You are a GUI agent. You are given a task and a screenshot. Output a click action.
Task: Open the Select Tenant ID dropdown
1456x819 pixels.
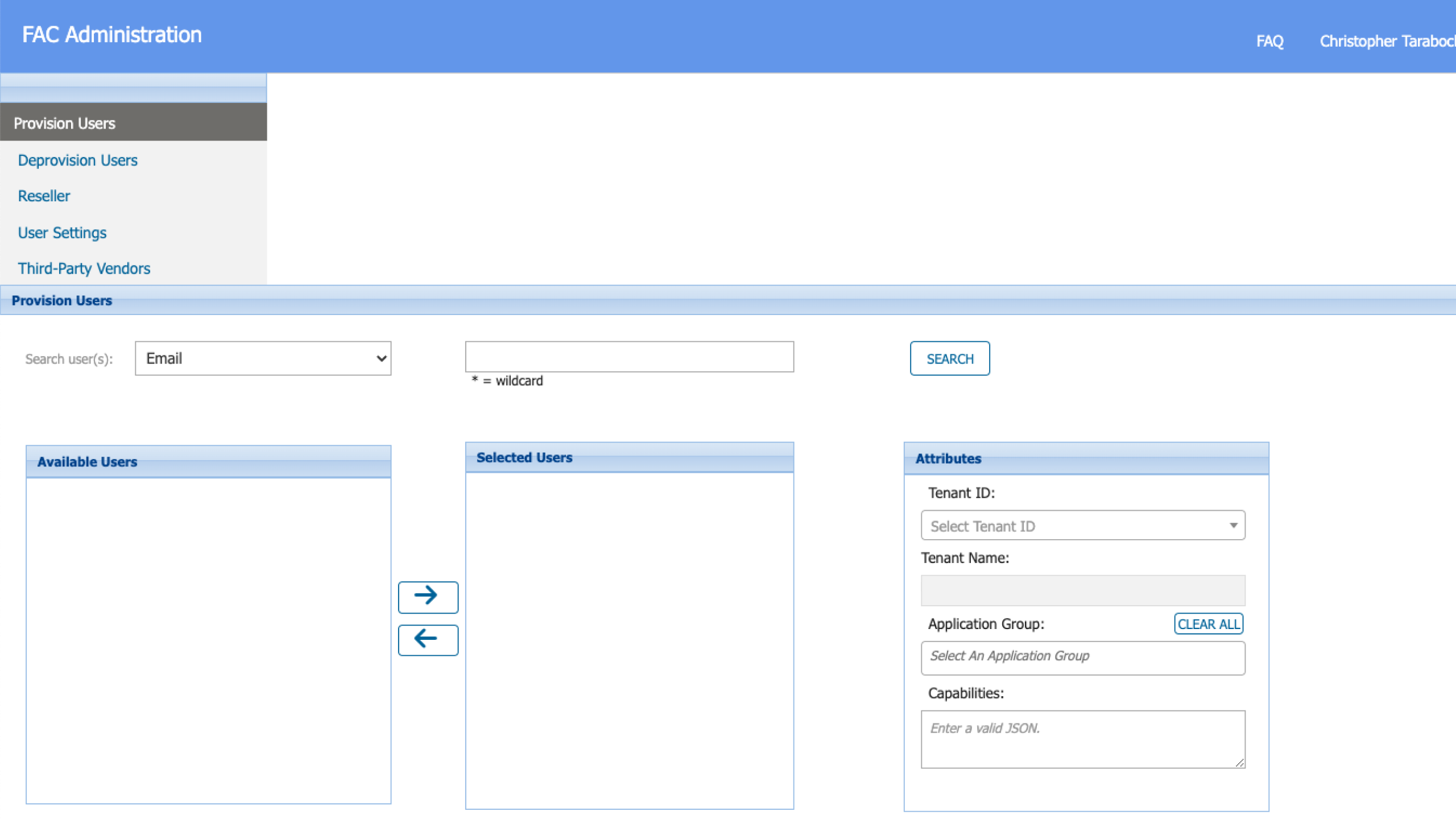tap(1075, 526)
